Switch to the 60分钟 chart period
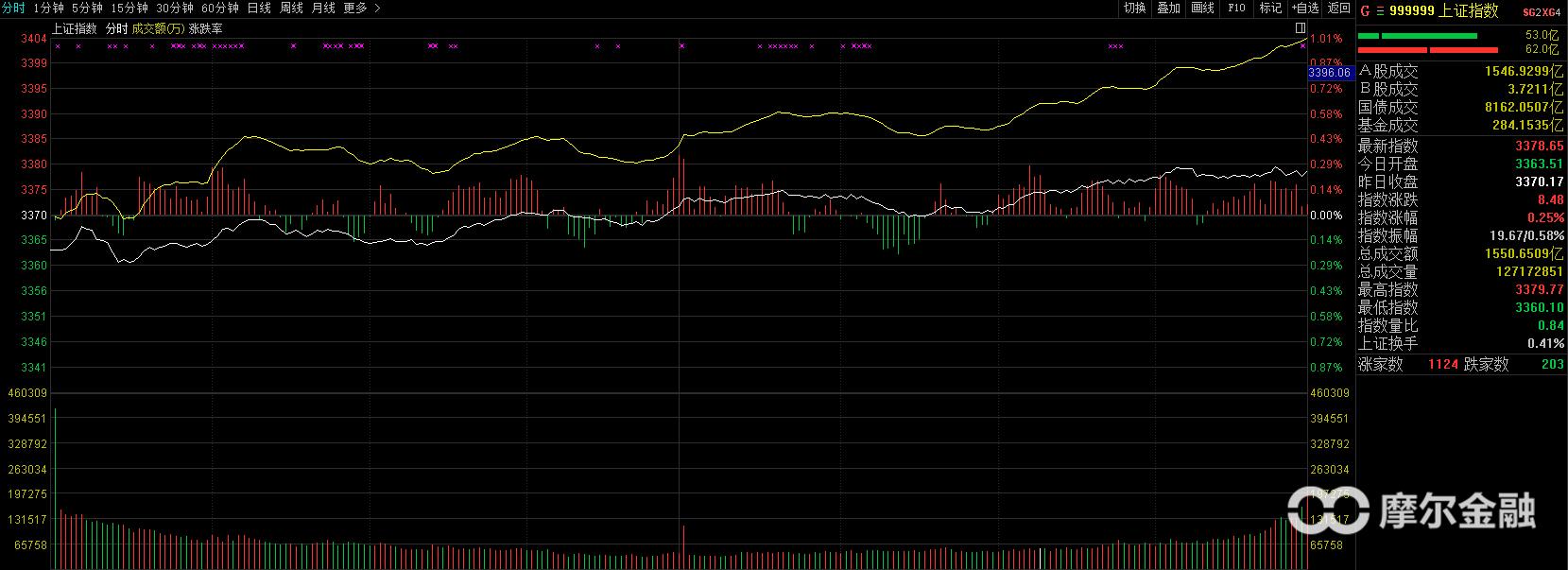This screenshot has height=570, width=1568. 220,8
